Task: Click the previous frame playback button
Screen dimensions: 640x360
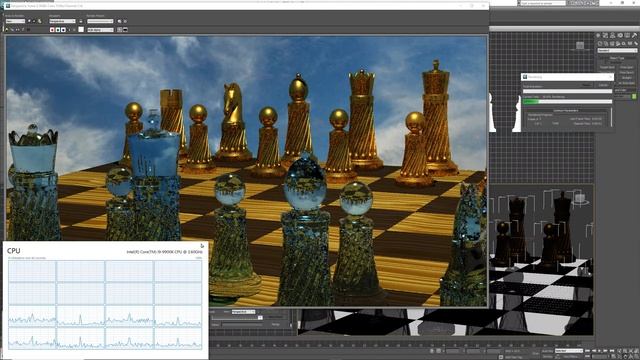Action: (x=594, y=351)
